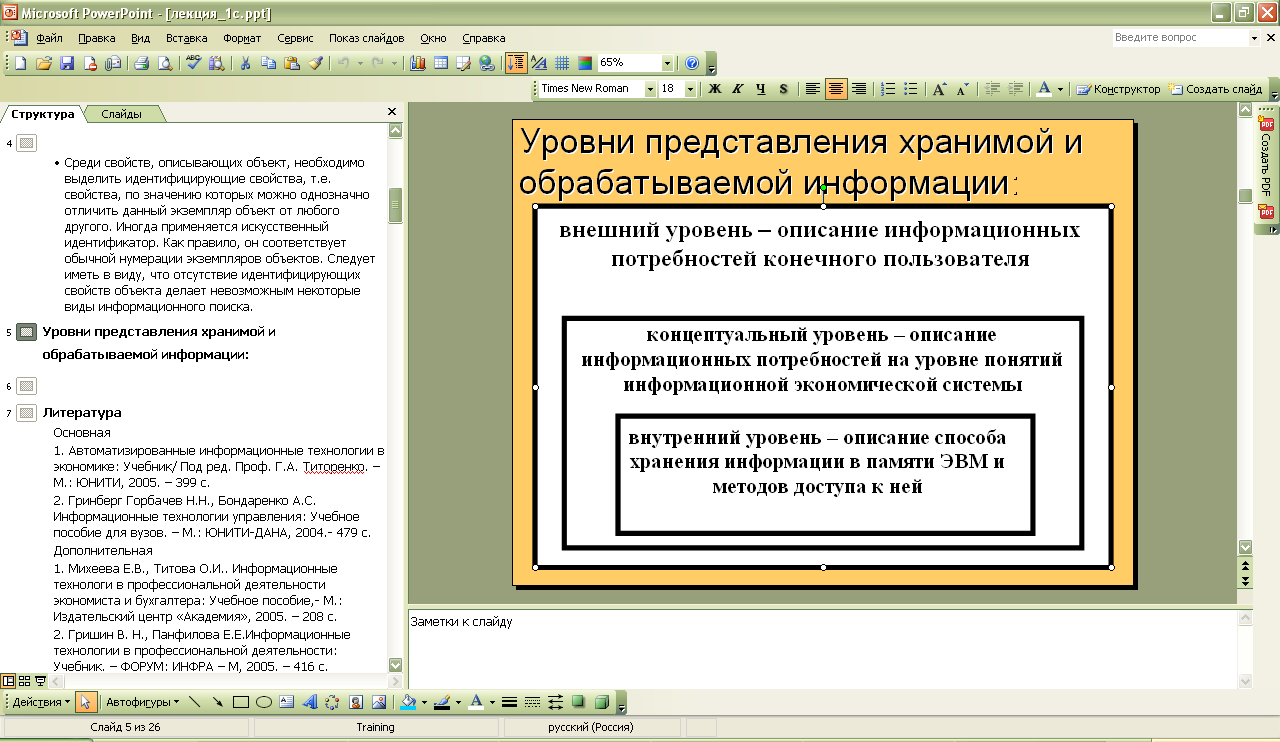The height and width of the screenshot is (742, 1280).
Task: Insert a hyperlink using the globe icon
Action: click(x=487, y=63)
